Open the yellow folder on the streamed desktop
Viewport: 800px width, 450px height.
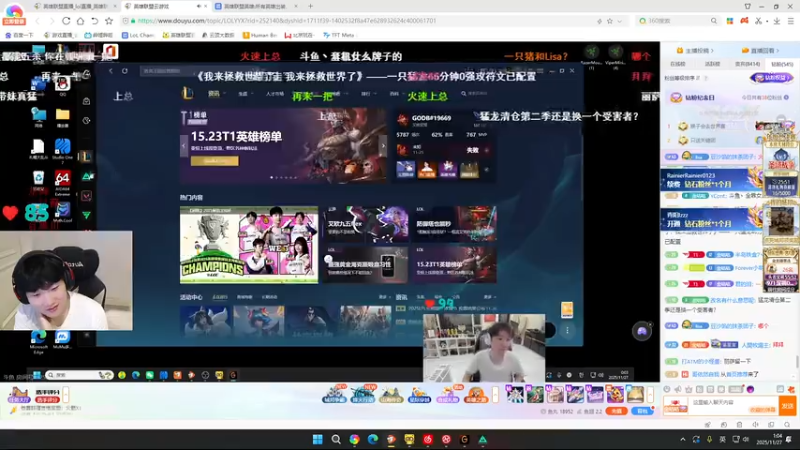[62, 118]
